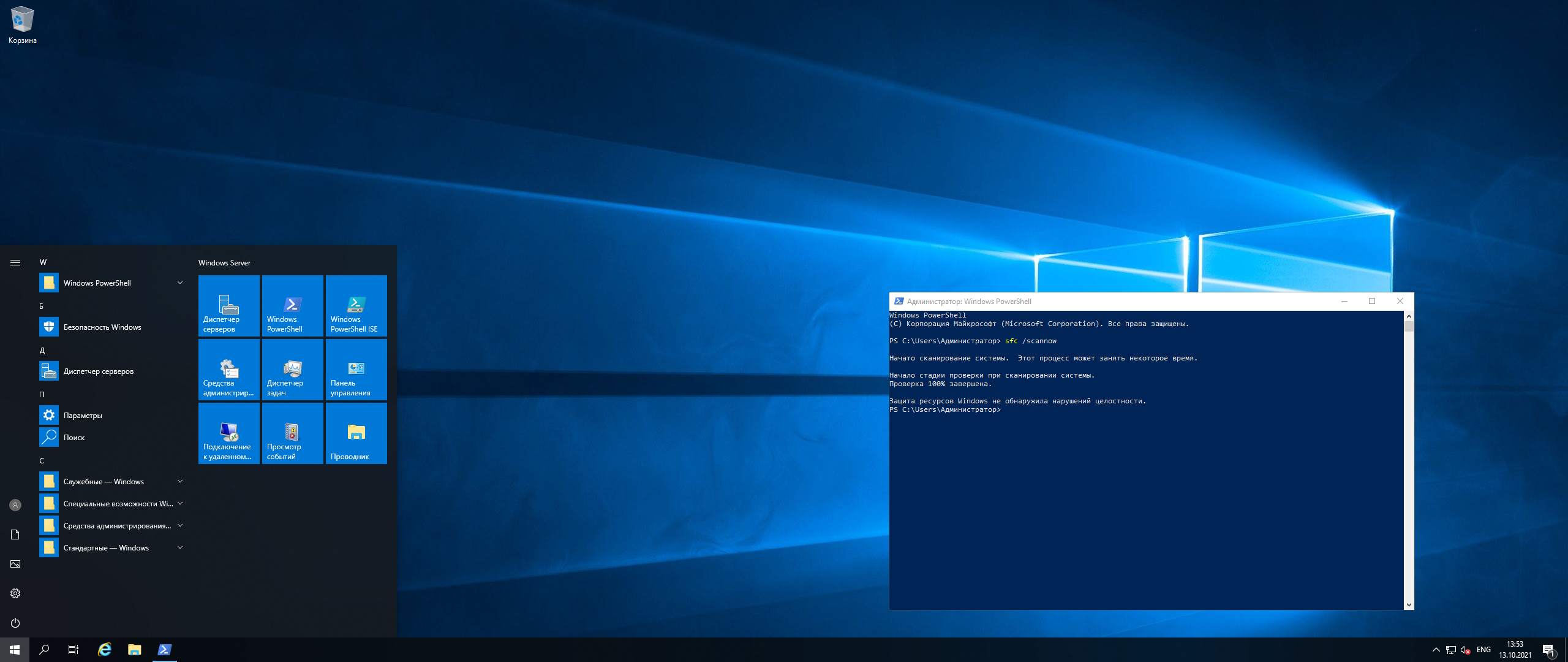Viewport: 1568px width, 662px height.
Task: Open the Просмотр событий tile
Action: 293,433
